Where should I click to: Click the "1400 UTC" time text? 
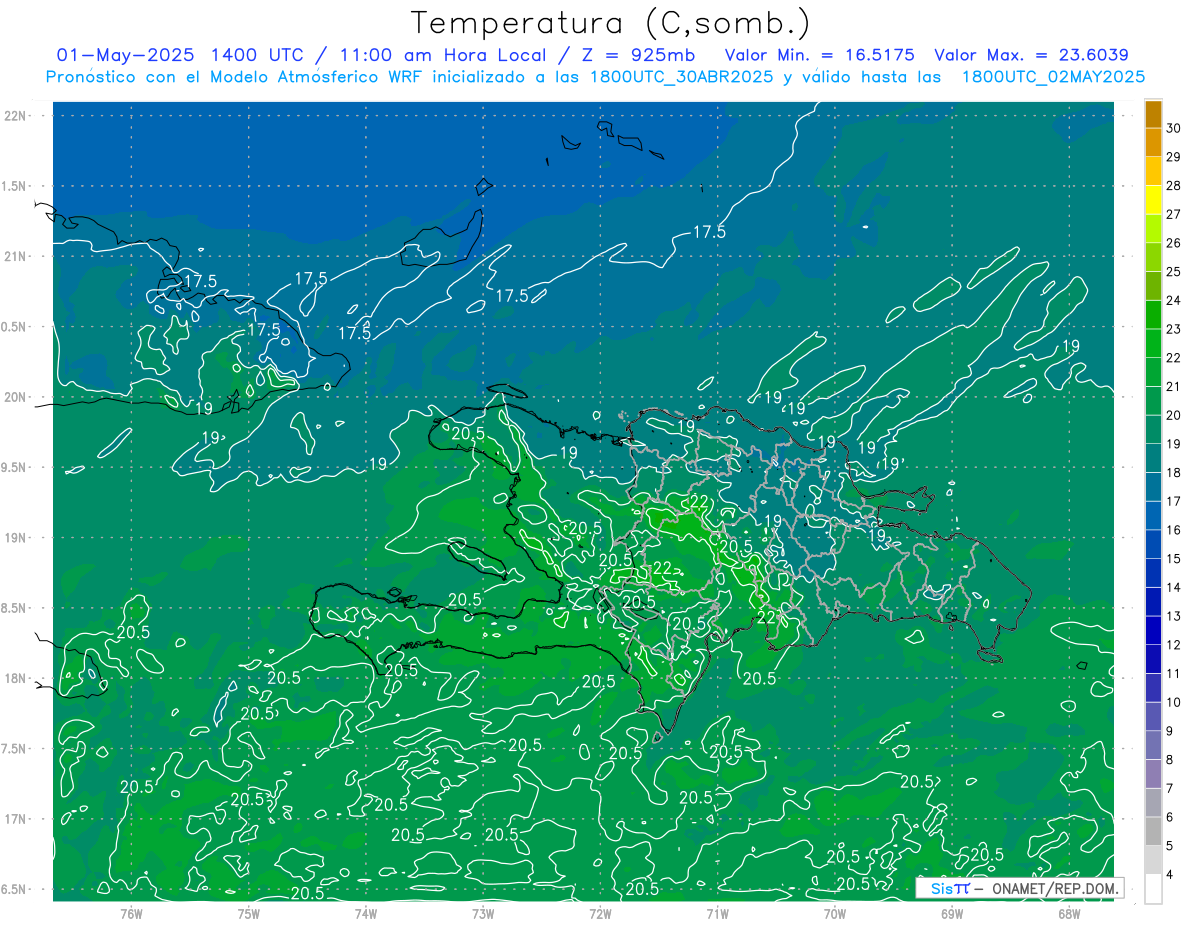coord(255,55)
